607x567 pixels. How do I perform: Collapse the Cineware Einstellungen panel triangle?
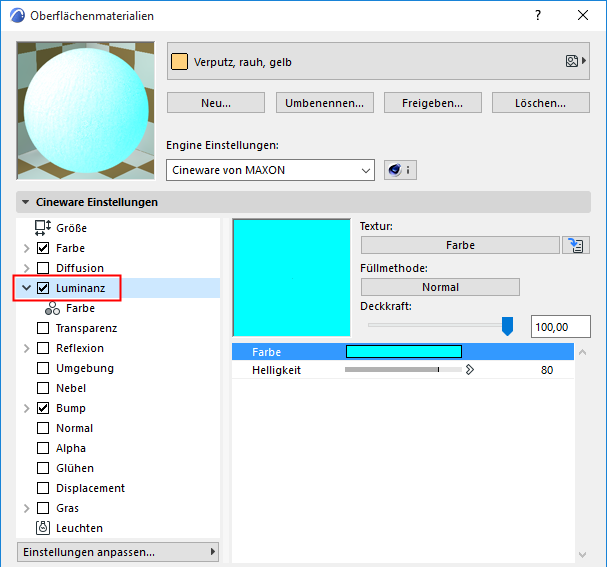[26, 202]
